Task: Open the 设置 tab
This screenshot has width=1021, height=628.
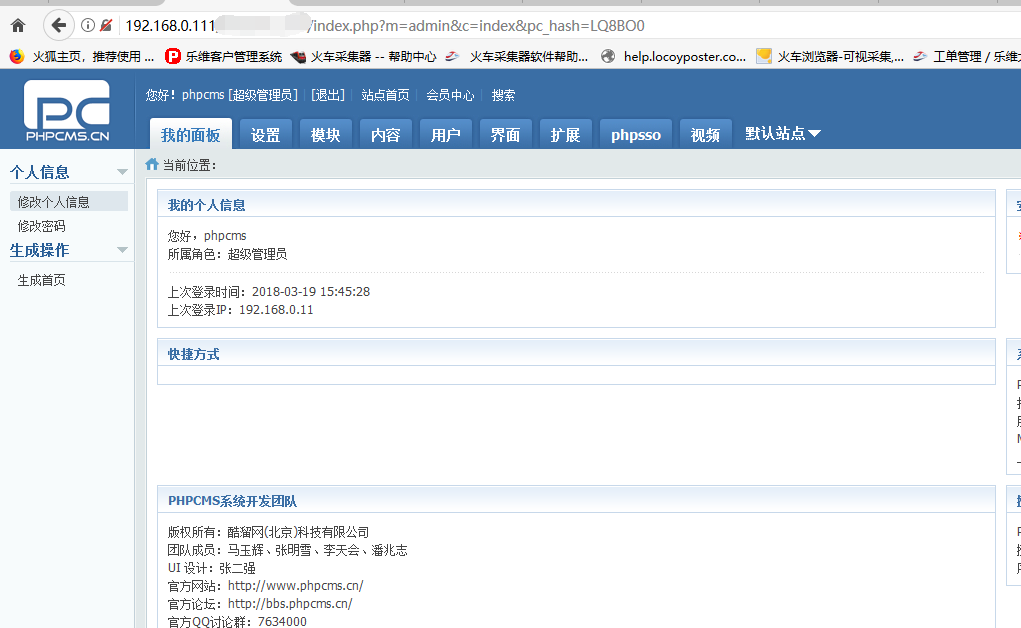Action: 266,135
